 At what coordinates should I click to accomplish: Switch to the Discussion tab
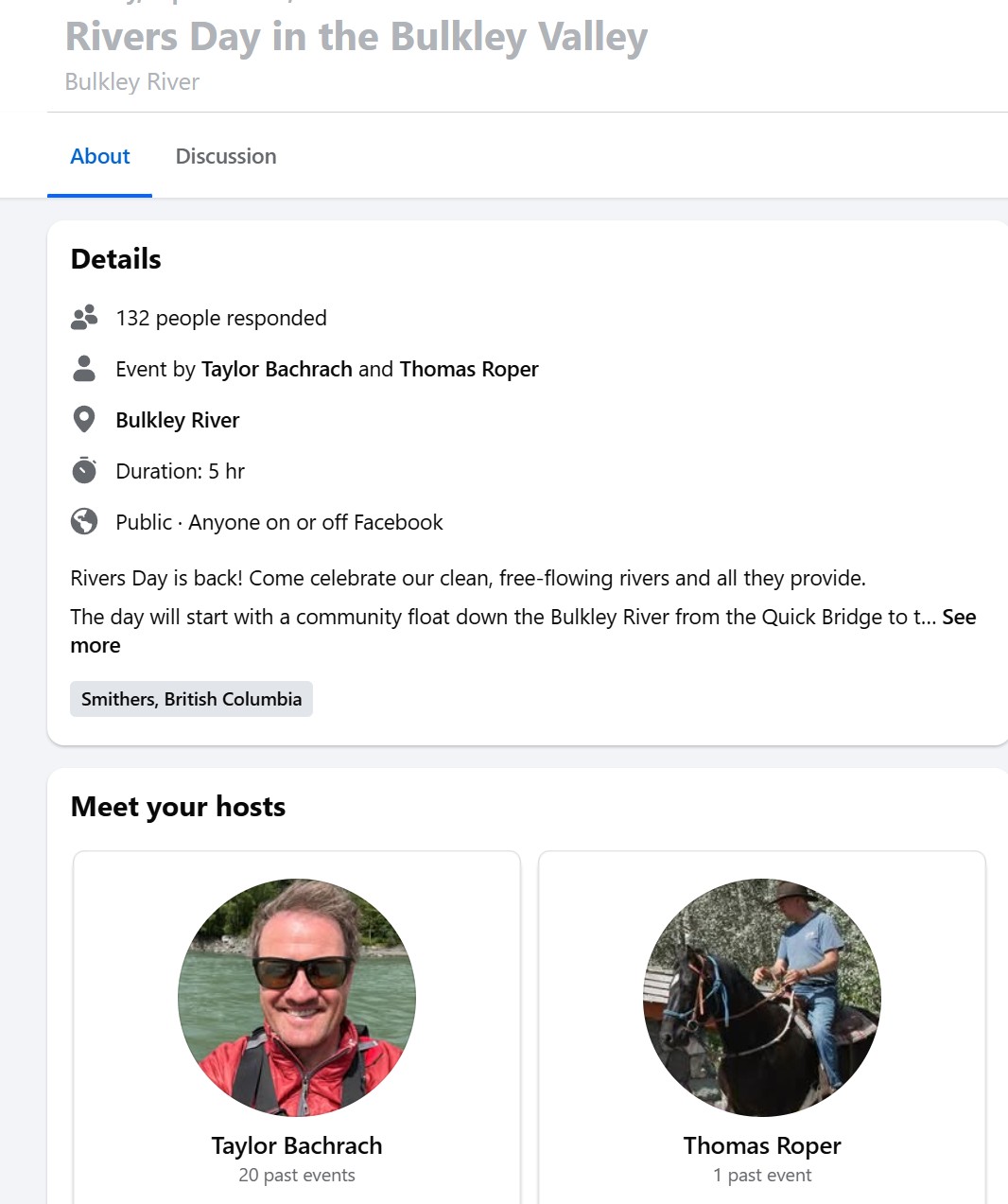point(226,156)
